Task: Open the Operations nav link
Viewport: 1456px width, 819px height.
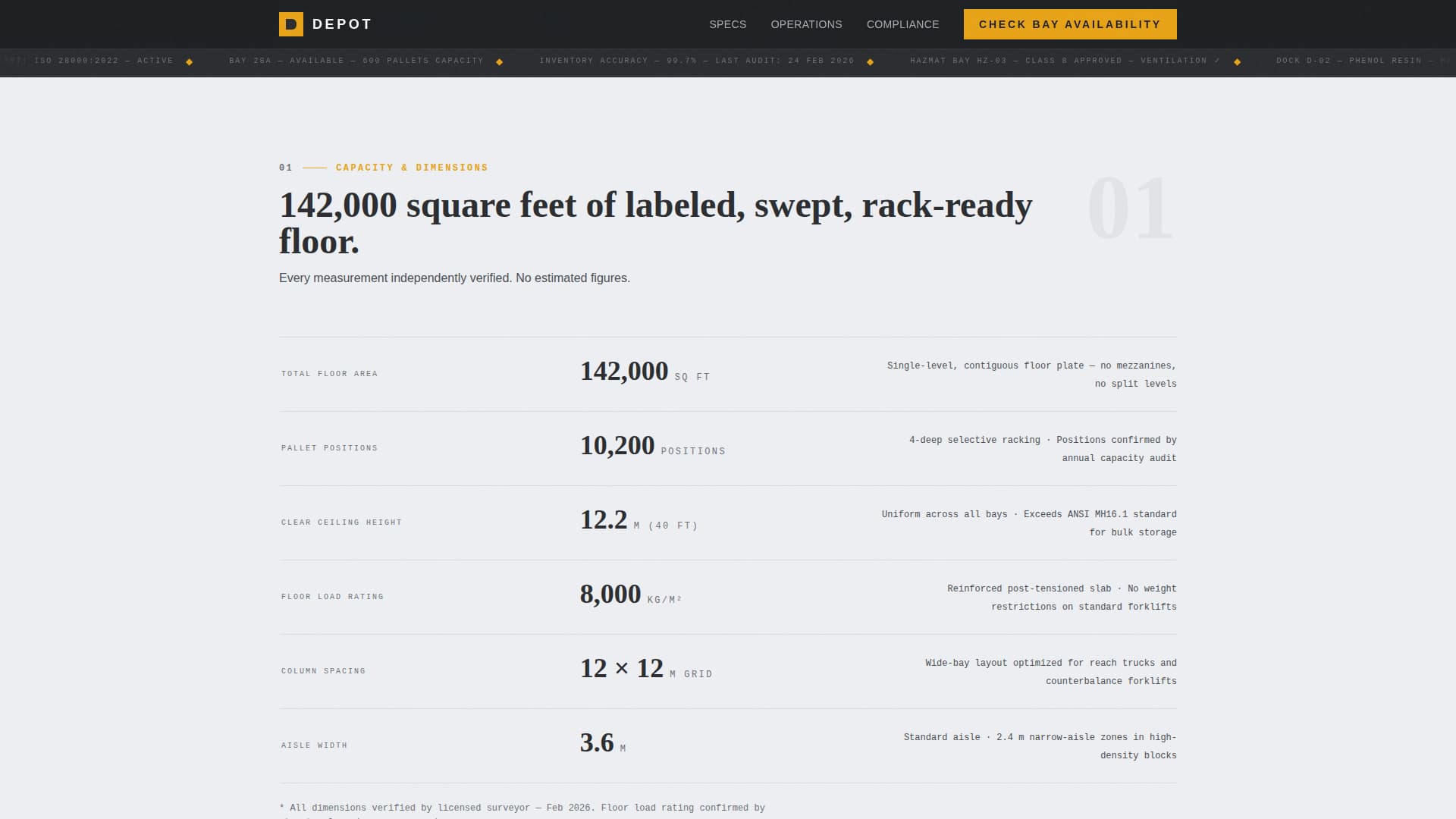Action: 806,24
